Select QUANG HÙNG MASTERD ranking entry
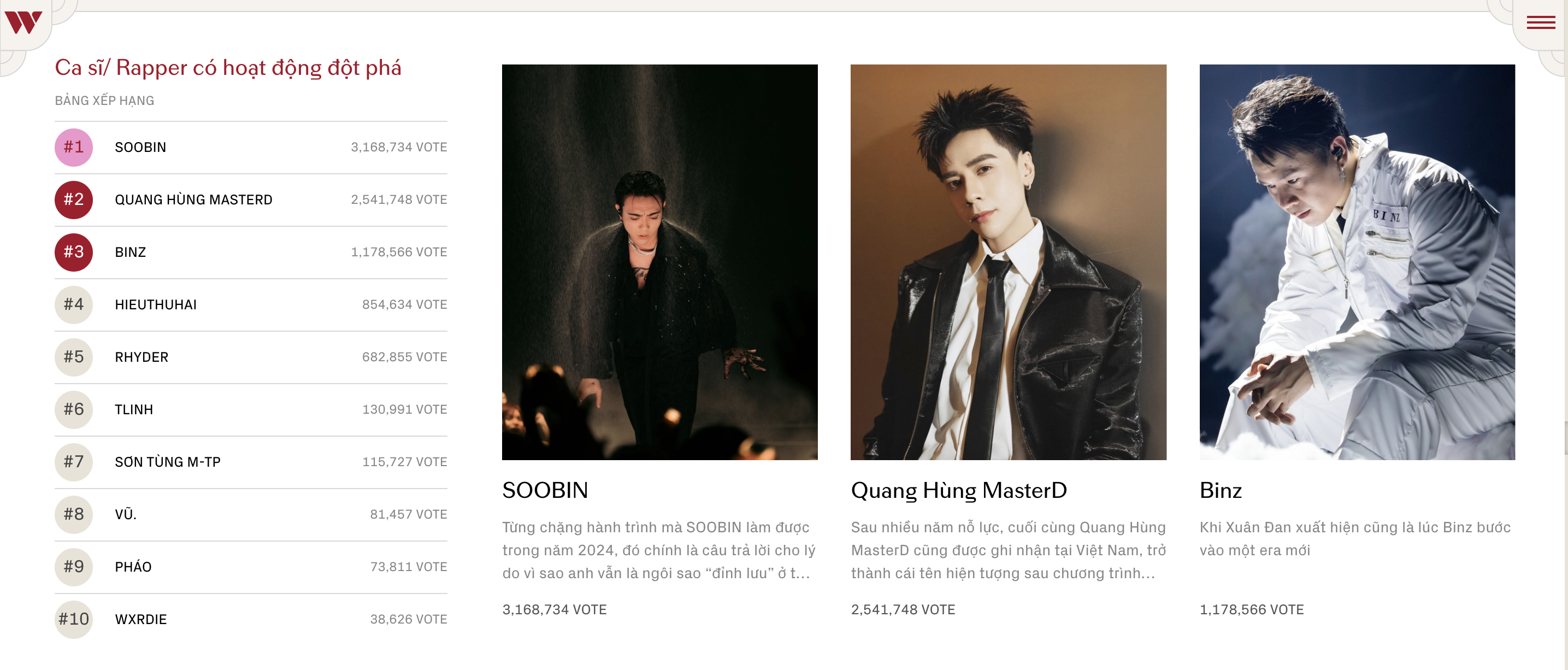Image resolution: width=1568 pixels, height=670 pixels. click(x=251, y=199)
